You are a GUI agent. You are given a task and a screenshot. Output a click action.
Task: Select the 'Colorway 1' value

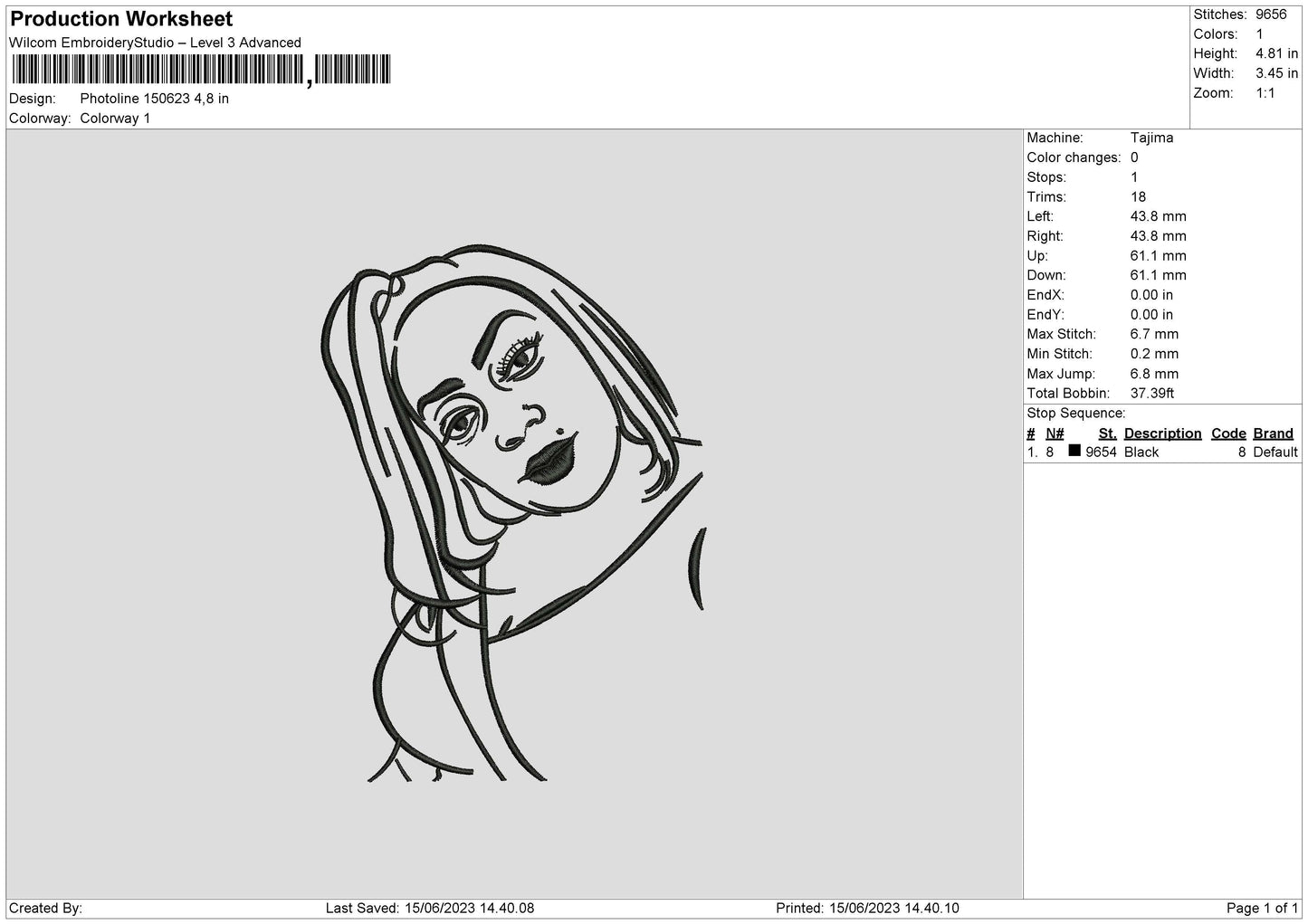115,119
